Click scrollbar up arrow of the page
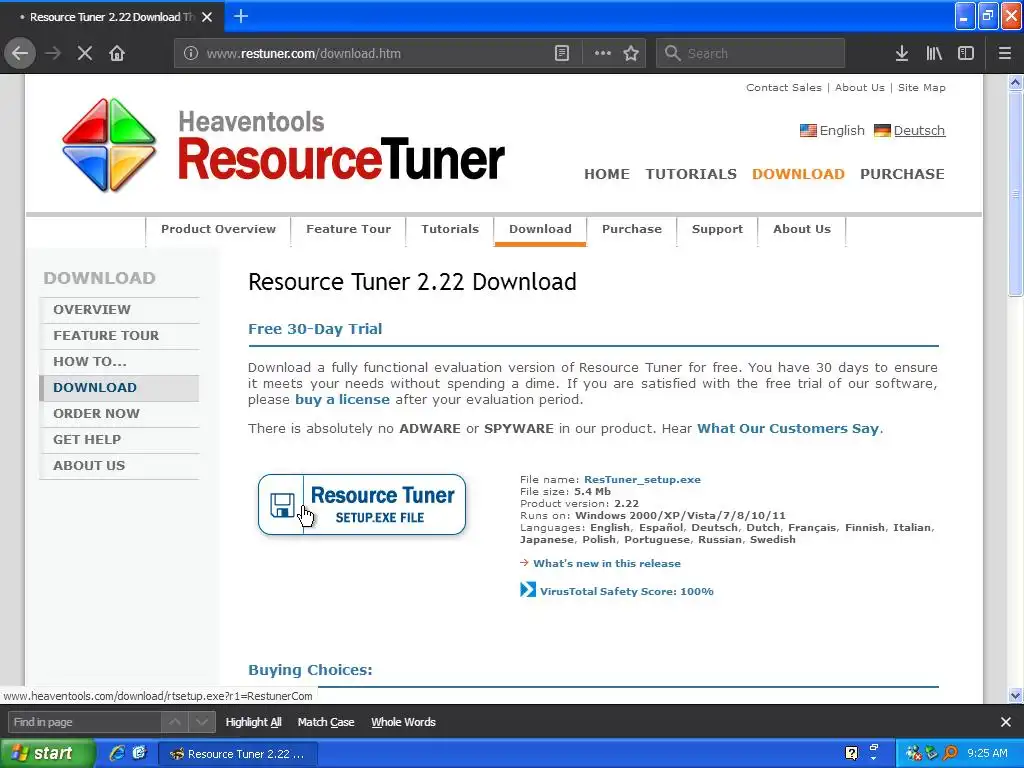Screen dimensions: 1024x768 [1015, 82]
